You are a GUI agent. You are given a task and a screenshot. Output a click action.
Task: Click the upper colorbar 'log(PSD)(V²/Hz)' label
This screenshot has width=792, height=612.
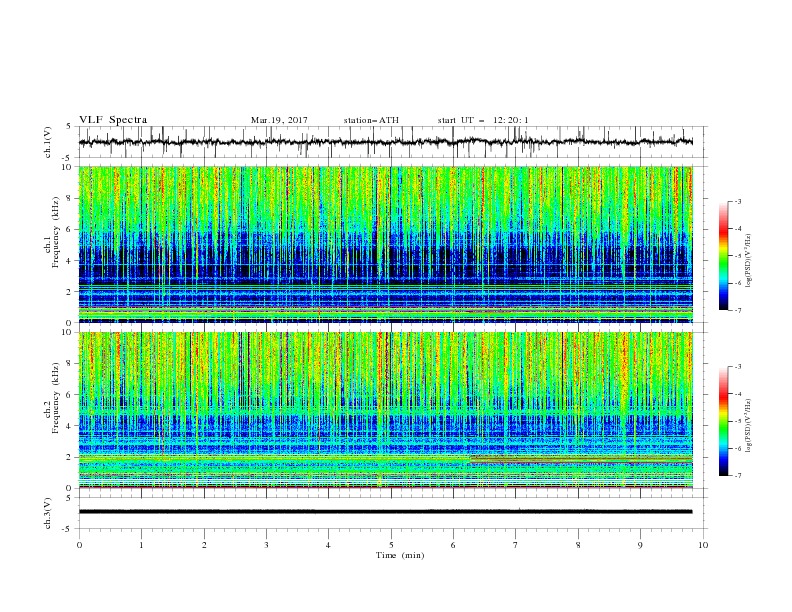(x=748, y=261)
